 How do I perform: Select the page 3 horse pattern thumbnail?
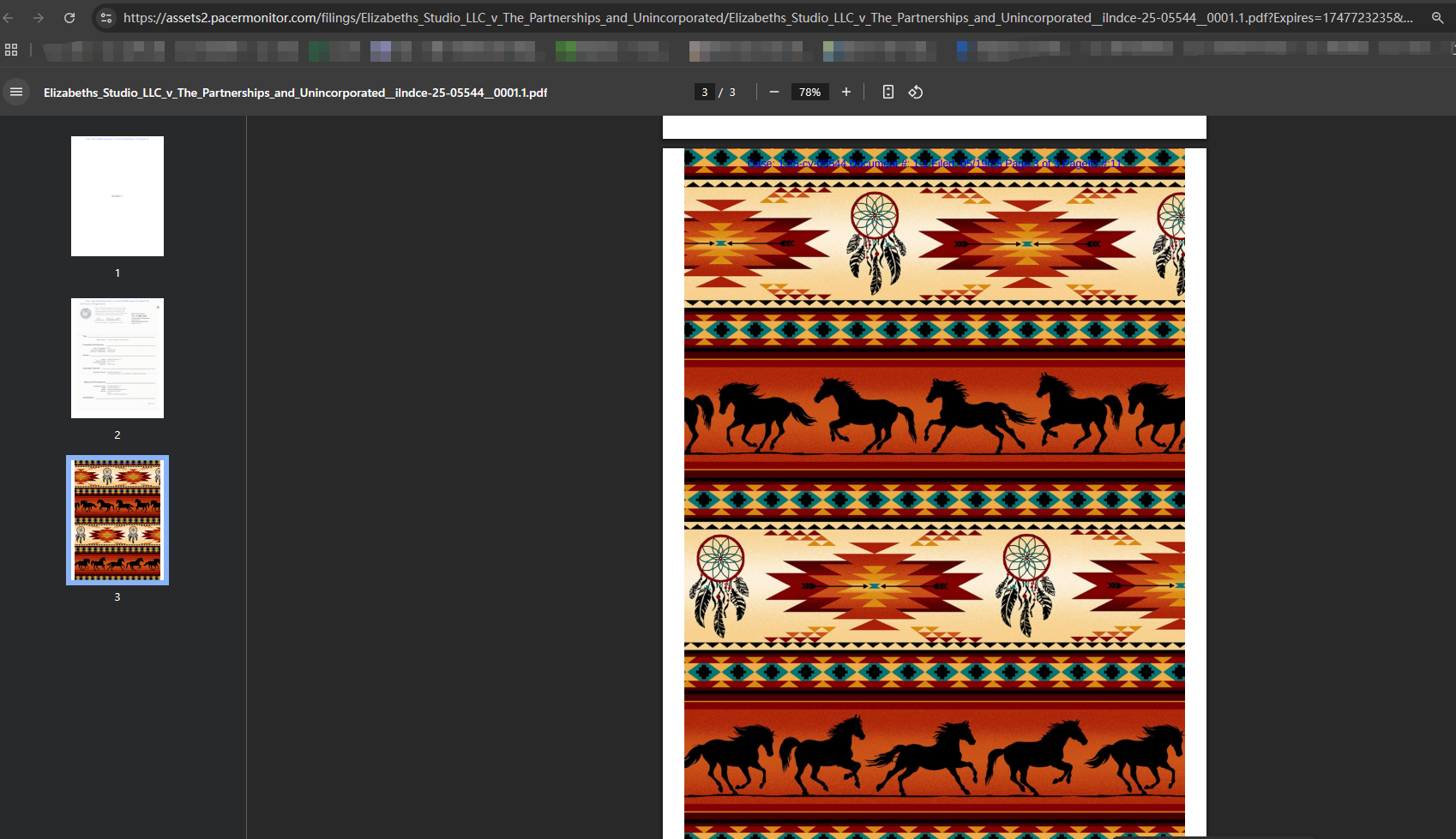117,520
